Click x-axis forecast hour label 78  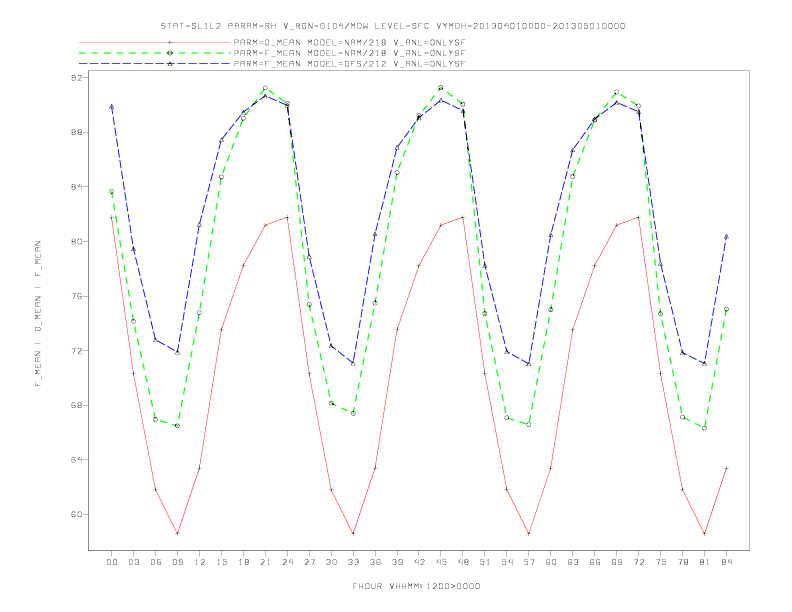682,562
